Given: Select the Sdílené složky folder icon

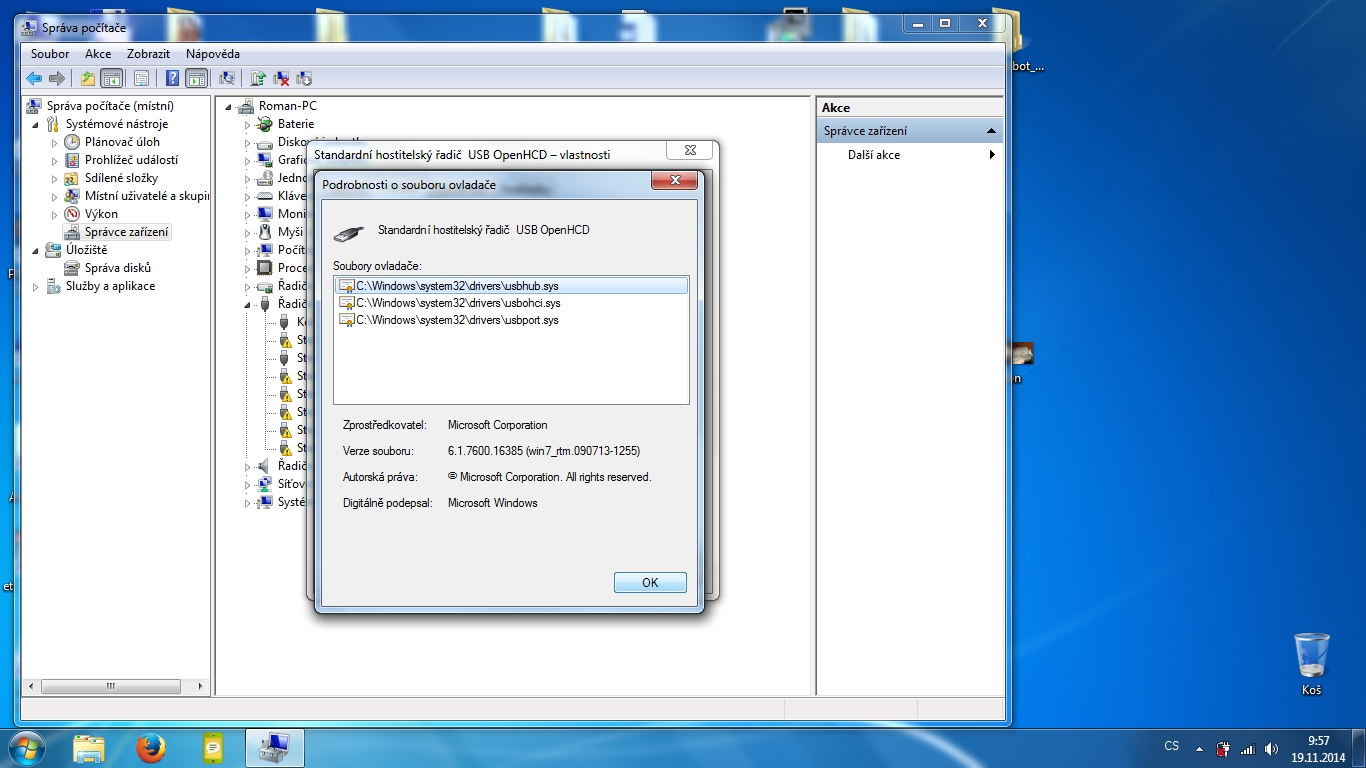Looking at the screenshot, I should point(72,178).
